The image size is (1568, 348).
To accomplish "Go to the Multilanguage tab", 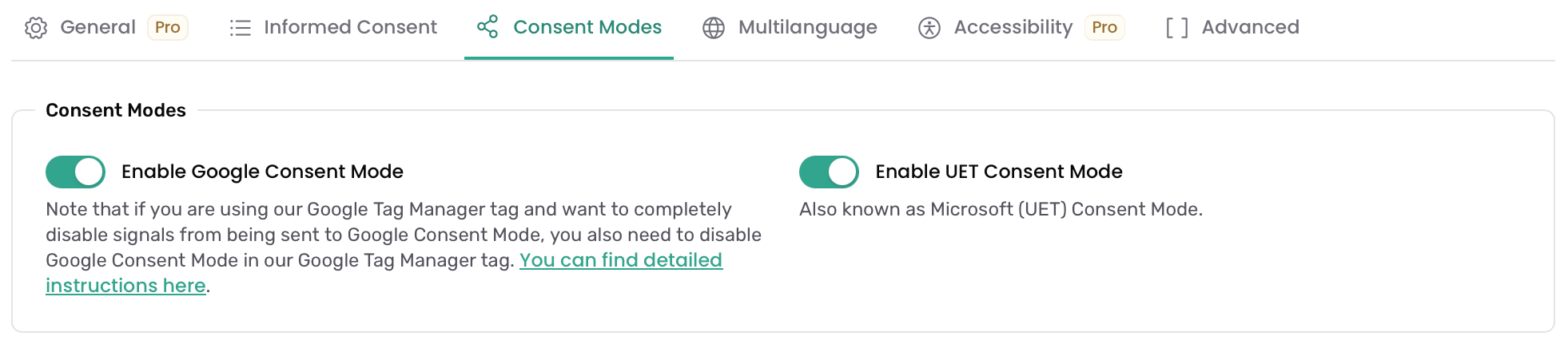I will tap(808, 28).
